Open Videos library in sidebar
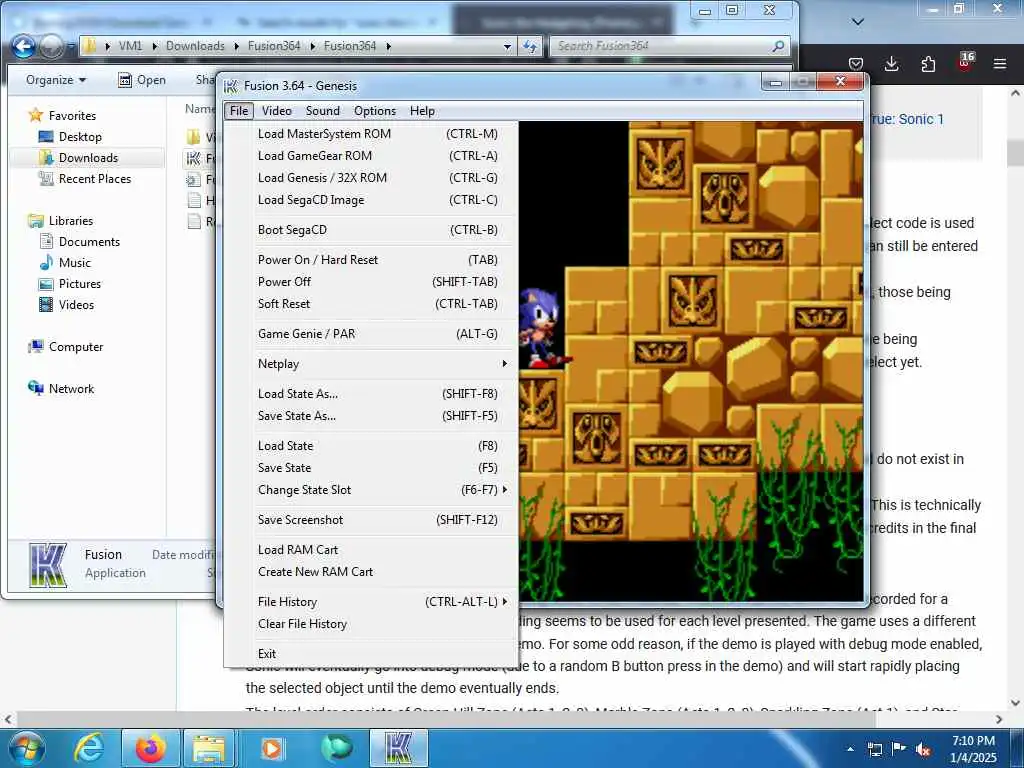This screenshot has width=1024, height=768. (x=67, y=305)
